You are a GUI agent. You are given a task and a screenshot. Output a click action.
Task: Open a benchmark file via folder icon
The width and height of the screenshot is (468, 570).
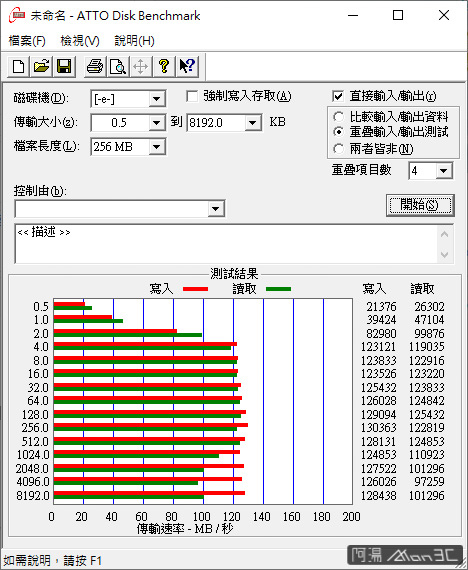[41, 67]
